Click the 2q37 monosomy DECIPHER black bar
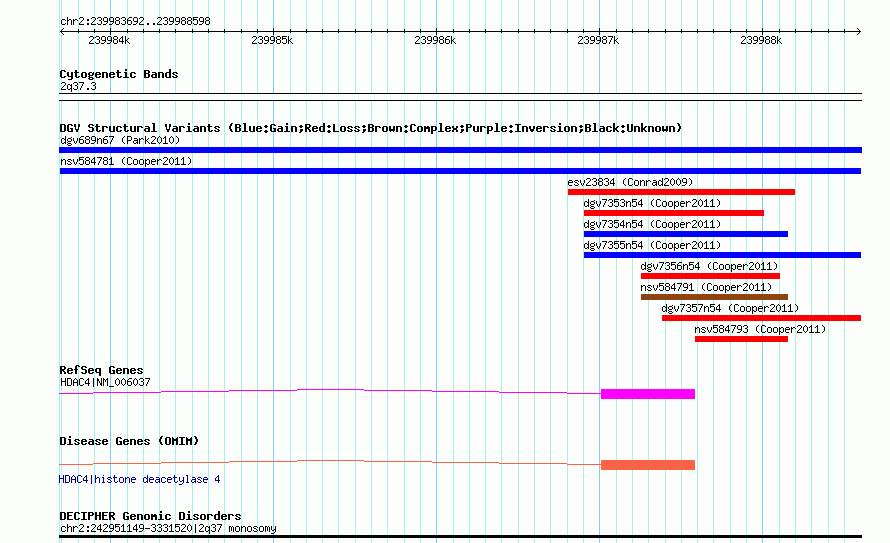 [460, 537]
